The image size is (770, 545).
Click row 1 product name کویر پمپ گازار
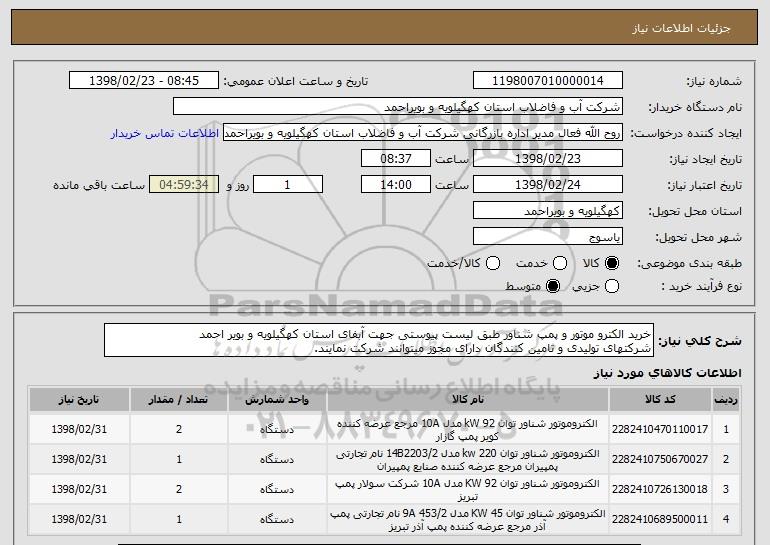coord(468,430)
